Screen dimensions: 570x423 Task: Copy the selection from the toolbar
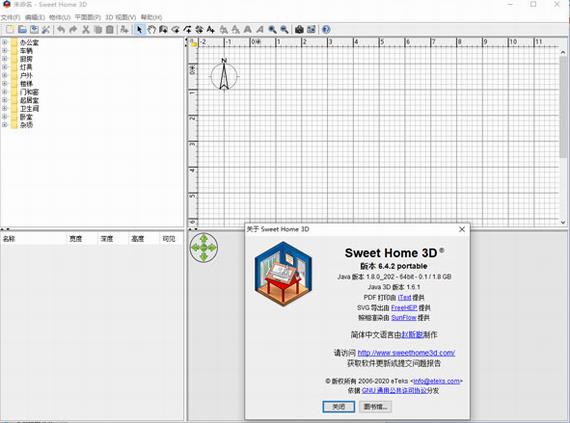point(98,29)
